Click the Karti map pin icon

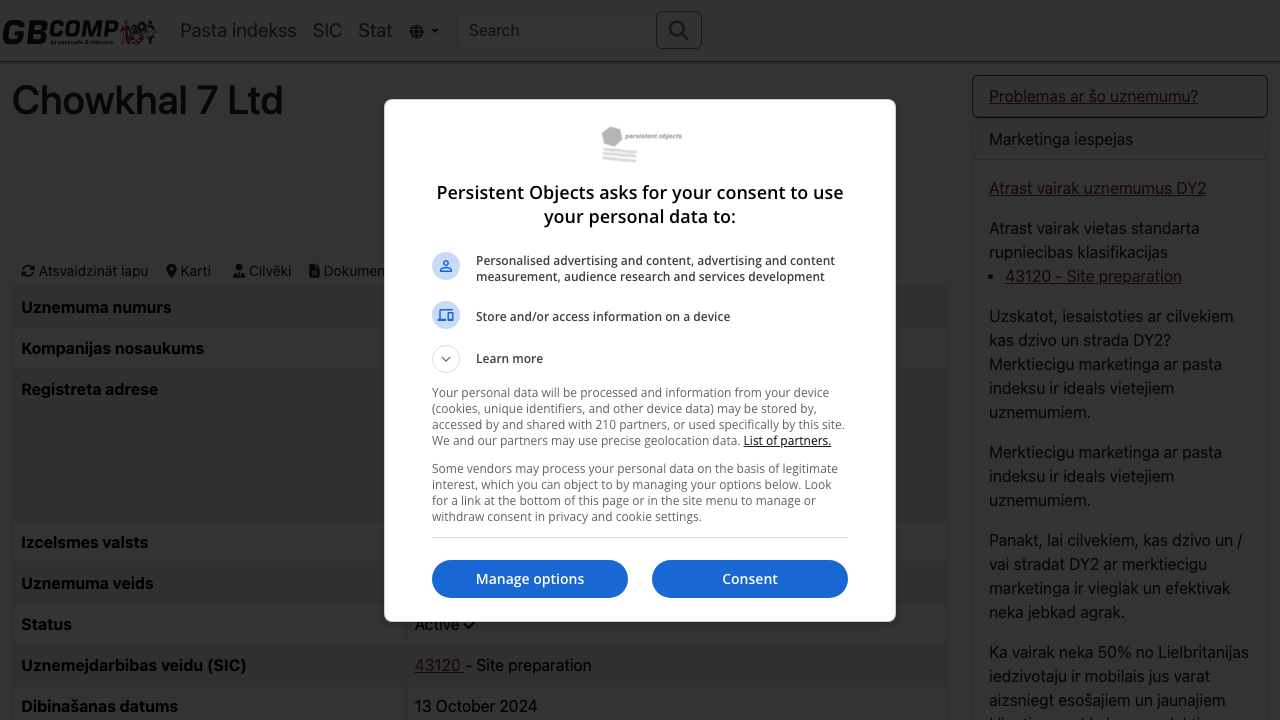click(171, 271)
